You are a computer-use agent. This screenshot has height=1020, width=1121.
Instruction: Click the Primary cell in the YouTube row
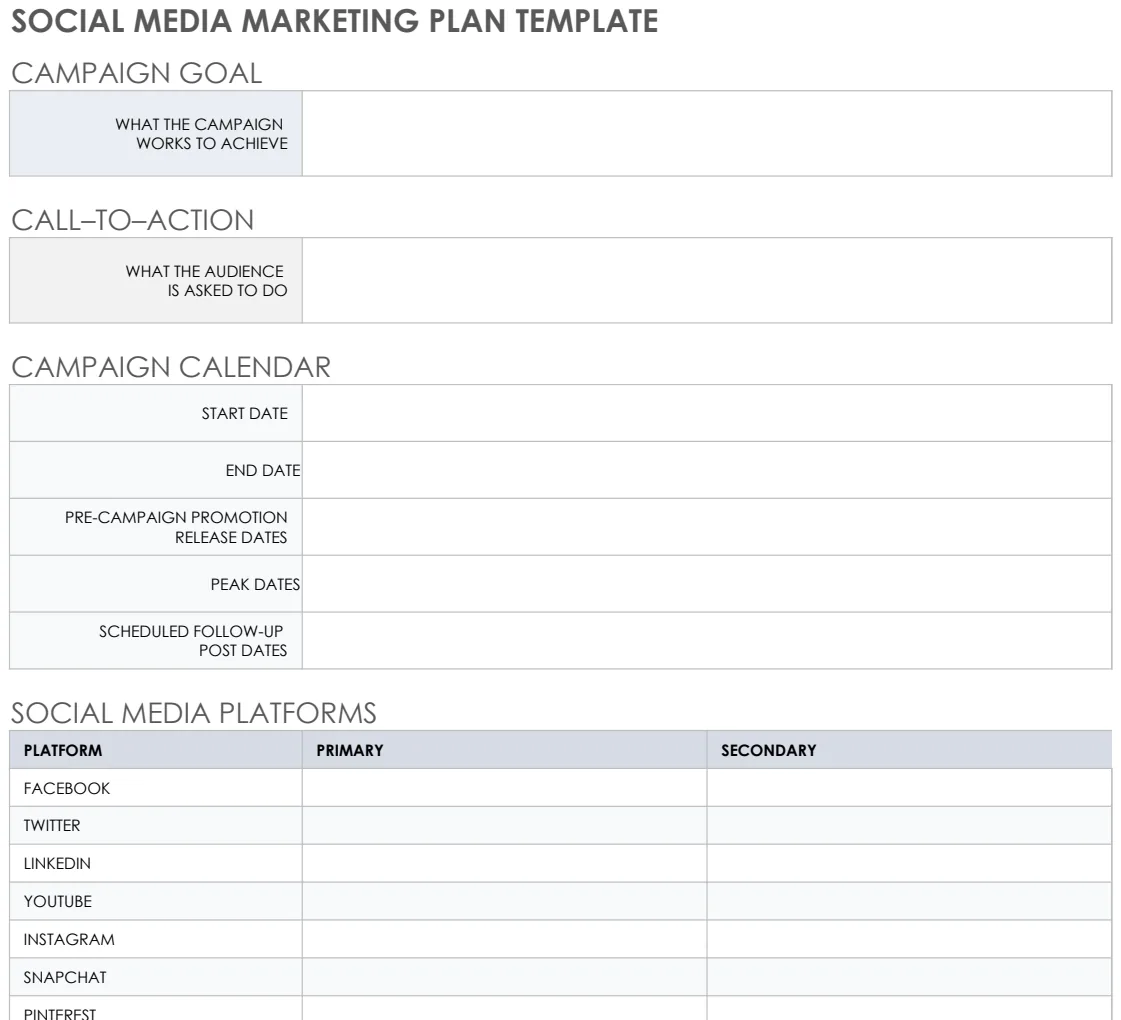click(505, 901)
